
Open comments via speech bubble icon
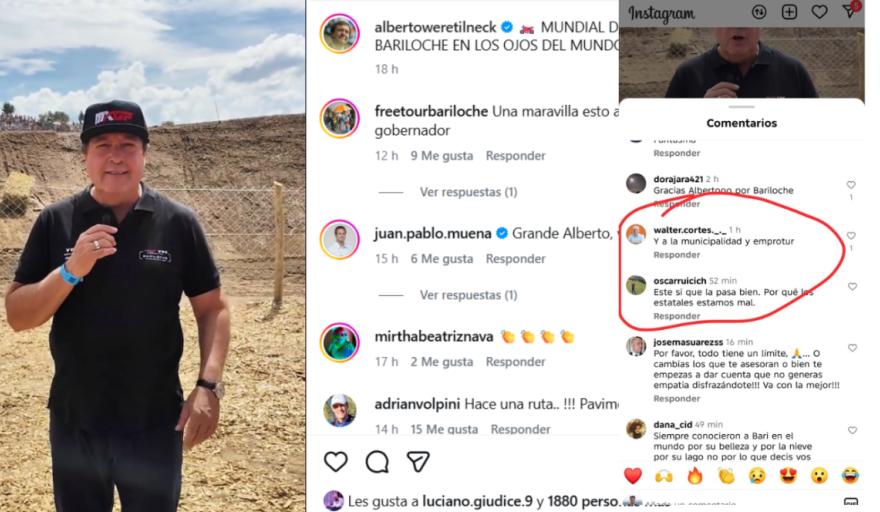pos(377,461)
